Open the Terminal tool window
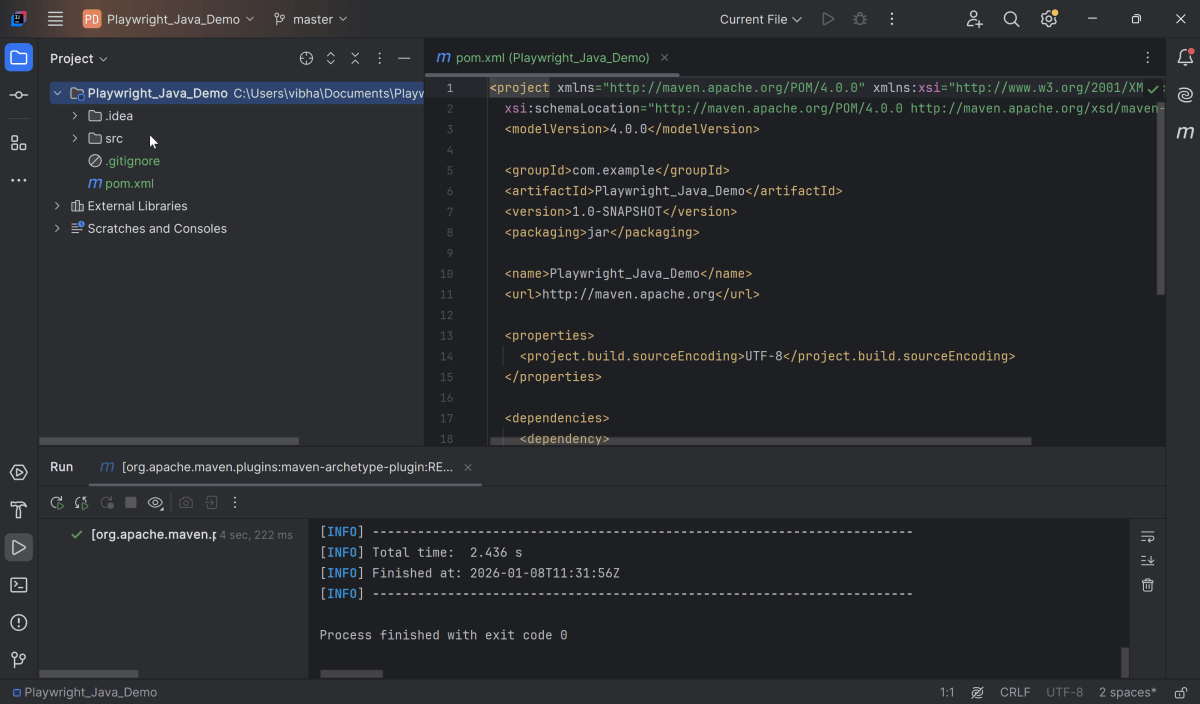This screenshot has height=704, width=1200. (18, 585)
